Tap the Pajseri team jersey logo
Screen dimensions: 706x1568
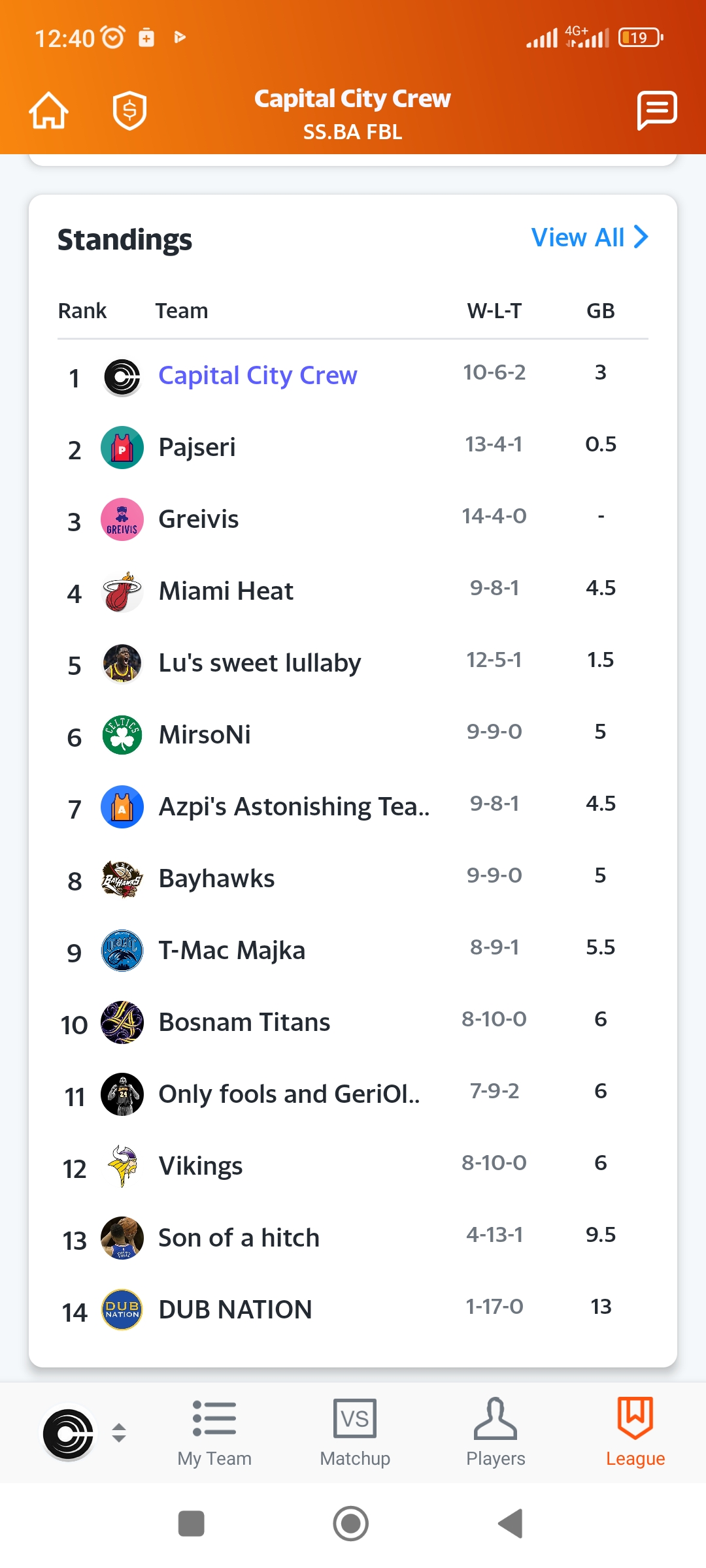coord(122,448)
